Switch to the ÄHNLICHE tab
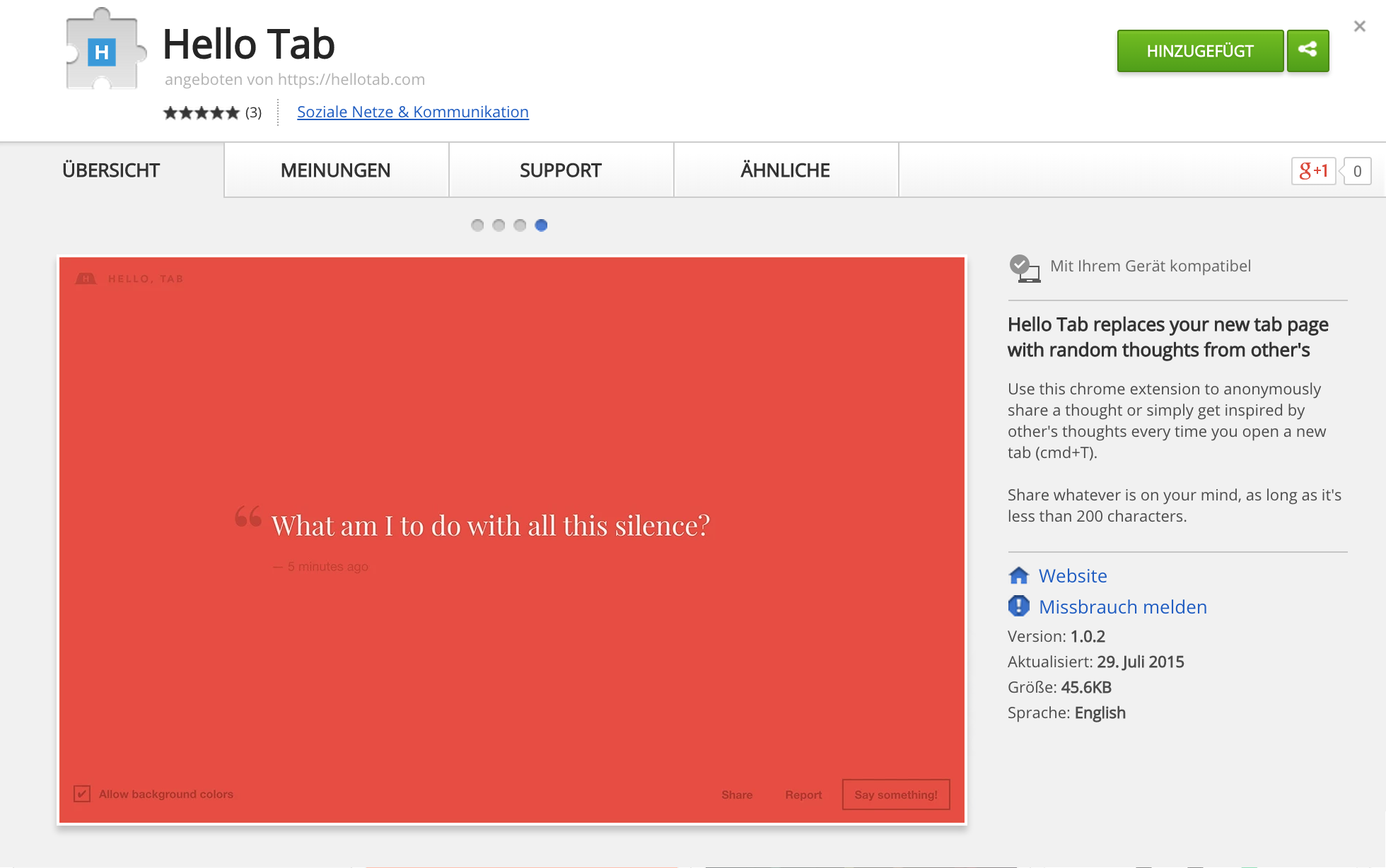This screenshot has height=868, width=1386. tap(785, 170)
